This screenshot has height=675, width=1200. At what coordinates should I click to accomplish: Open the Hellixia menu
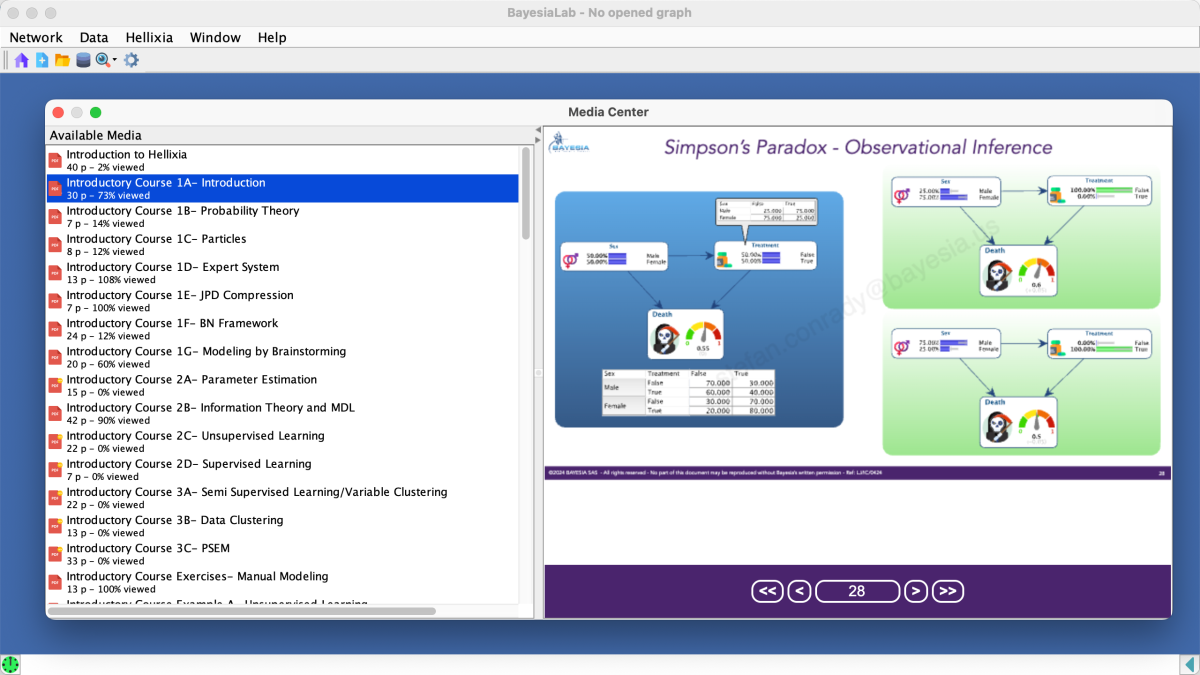coord(149,37)
